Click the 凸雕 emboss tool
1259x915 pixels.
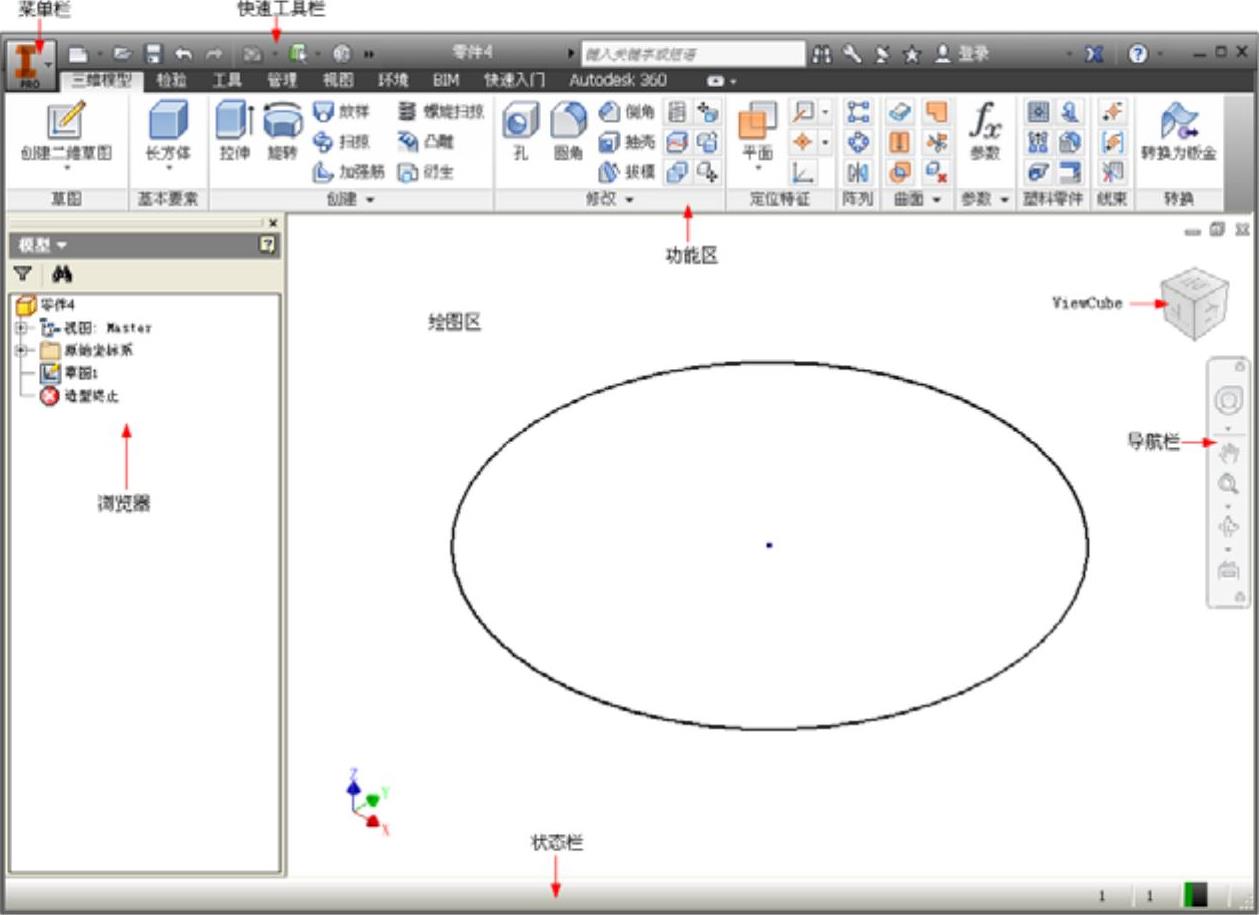point(426,142)
